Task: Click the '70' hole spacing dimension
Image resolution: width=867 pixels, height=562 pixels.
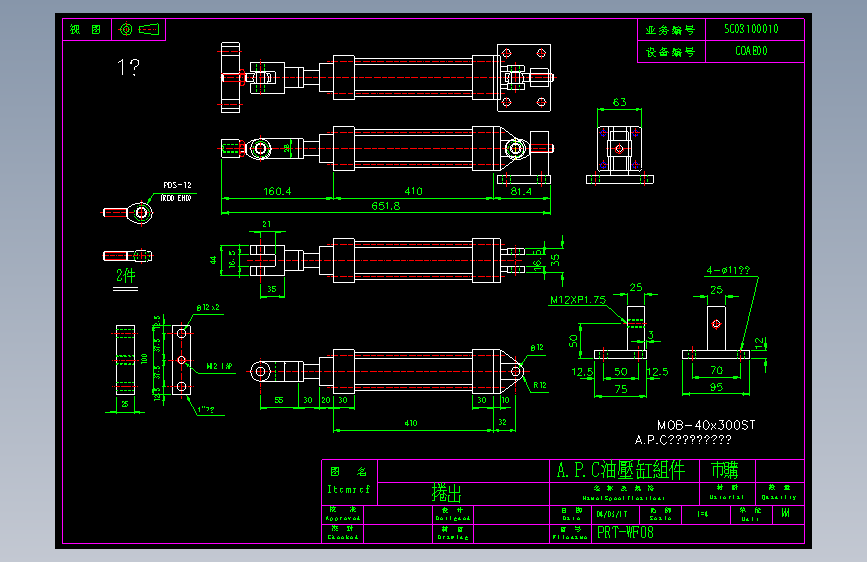Action: click(717, 370)
